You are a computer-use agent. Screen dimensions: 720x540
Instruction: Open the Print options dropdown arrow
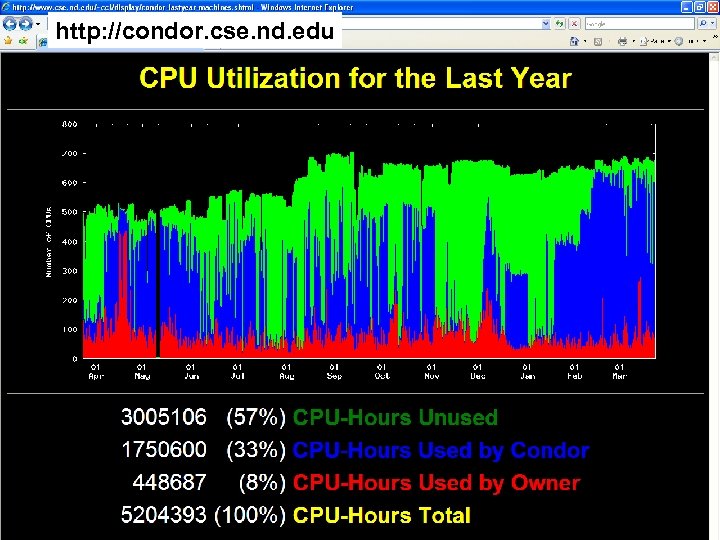coord(634,42)
